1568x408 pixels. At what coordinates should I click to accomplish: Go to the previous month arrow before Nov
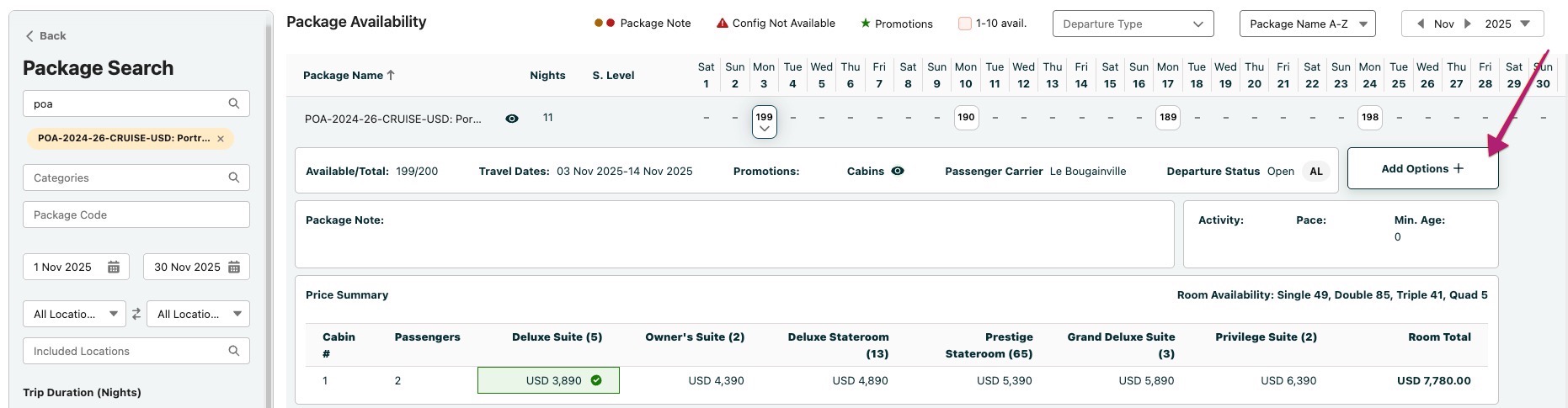(1421, 24)
